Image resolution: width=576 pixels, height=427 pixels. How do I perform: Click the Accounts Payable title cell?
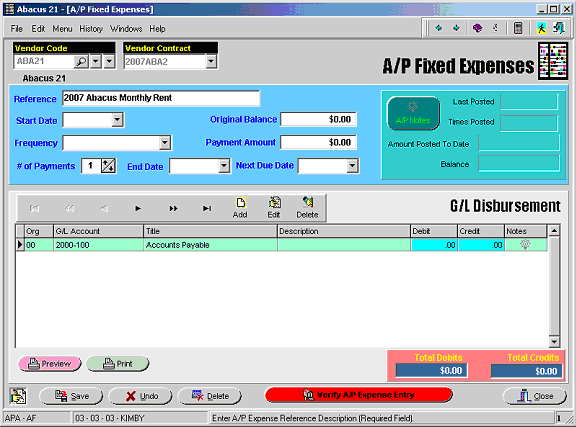(210, 245)
